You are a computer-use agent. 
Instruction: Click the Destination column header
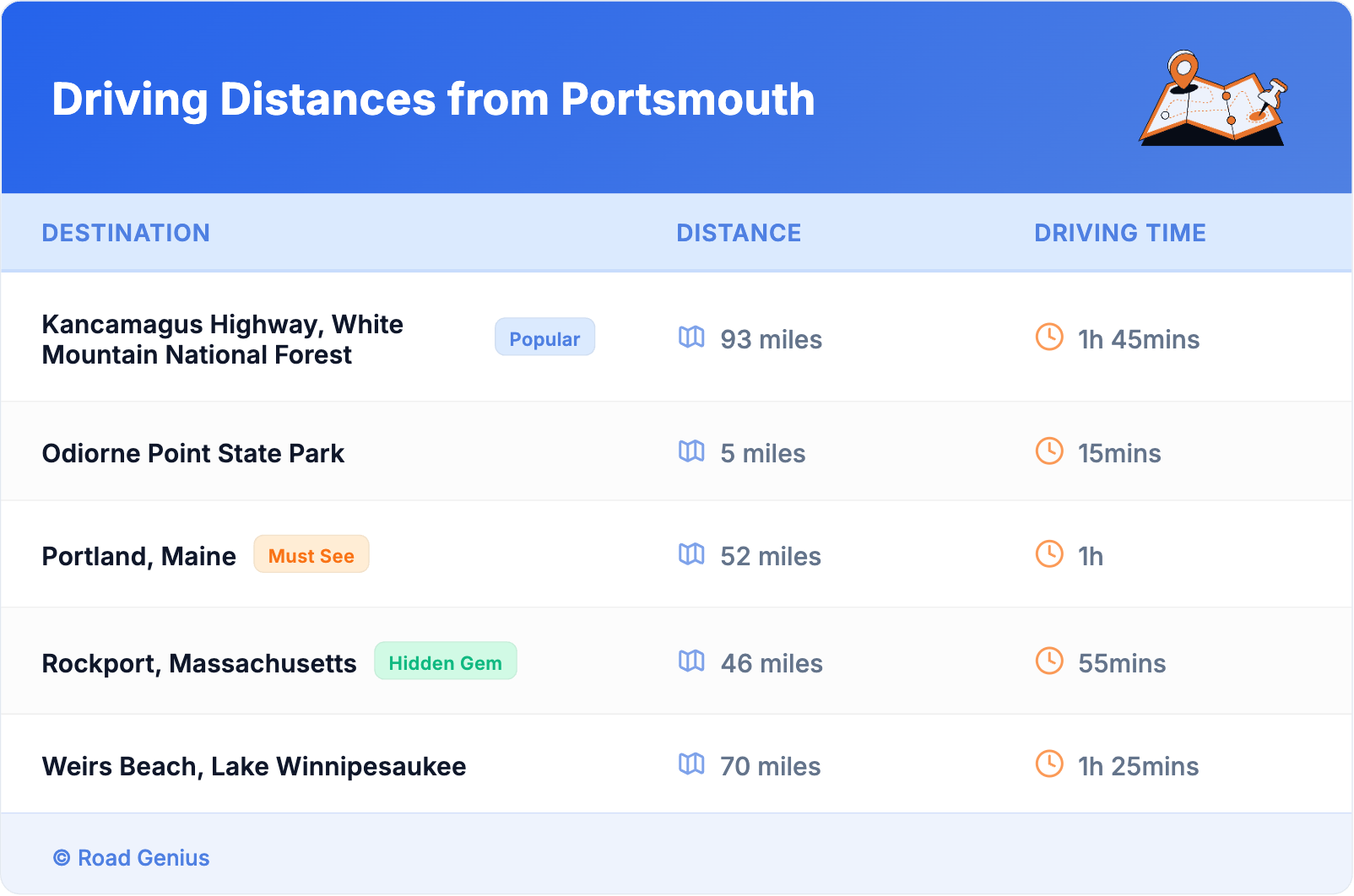coord(126,233)
